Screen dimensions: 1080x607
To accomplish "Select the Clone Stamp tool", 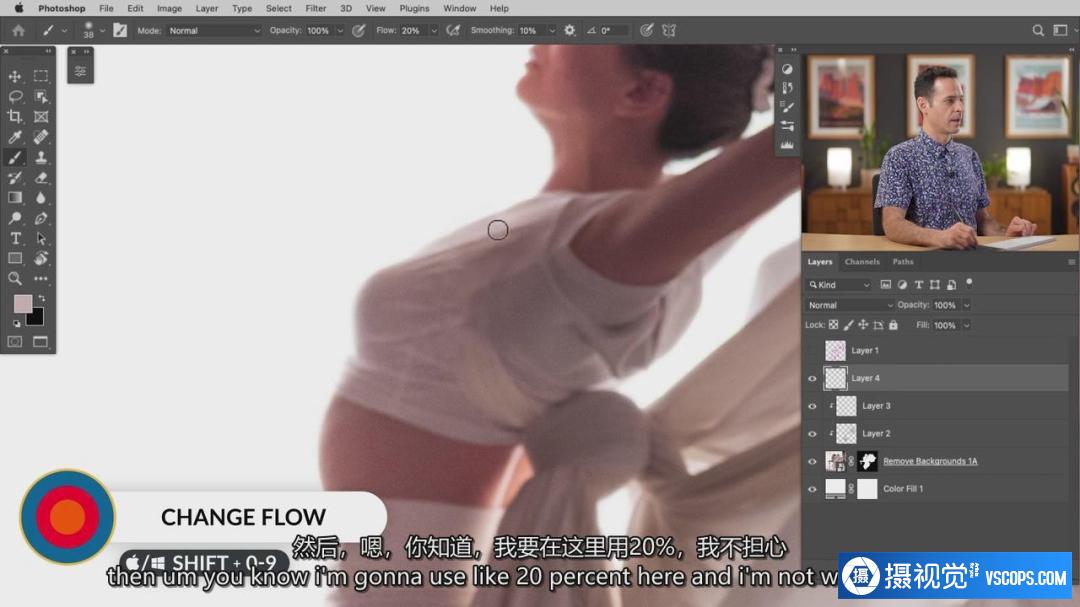I will 41,157.
